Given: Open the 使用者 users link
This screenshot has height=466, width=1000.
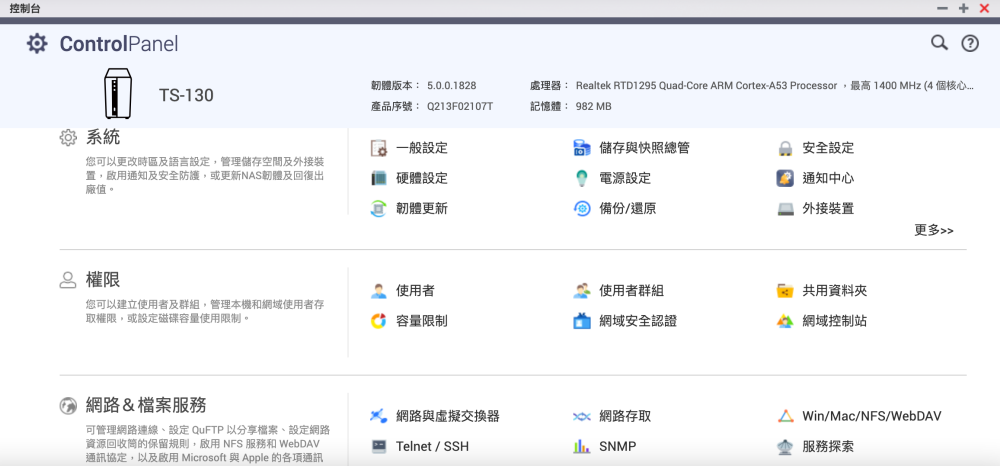Looking at the screenshot, I should coord(415,291).
